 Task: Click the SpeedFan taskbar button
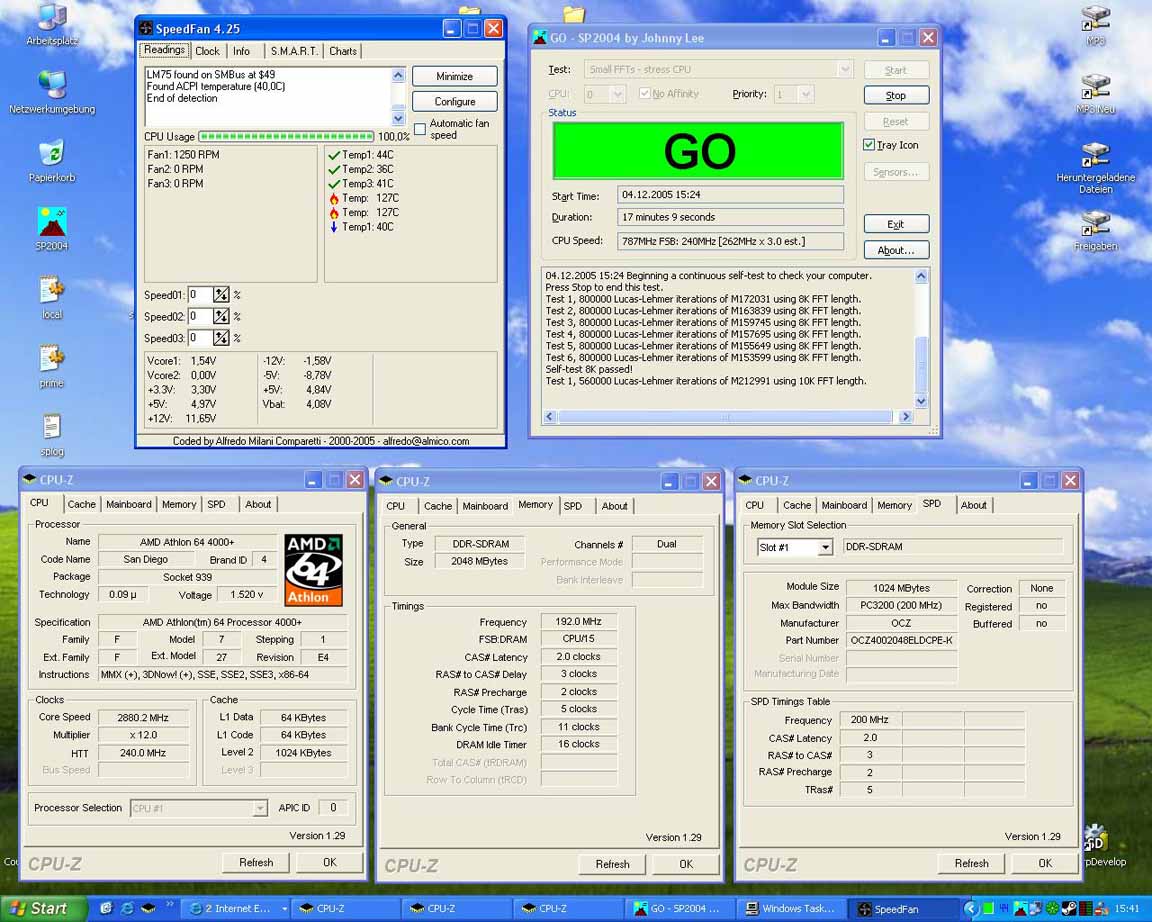click(902, 909)
